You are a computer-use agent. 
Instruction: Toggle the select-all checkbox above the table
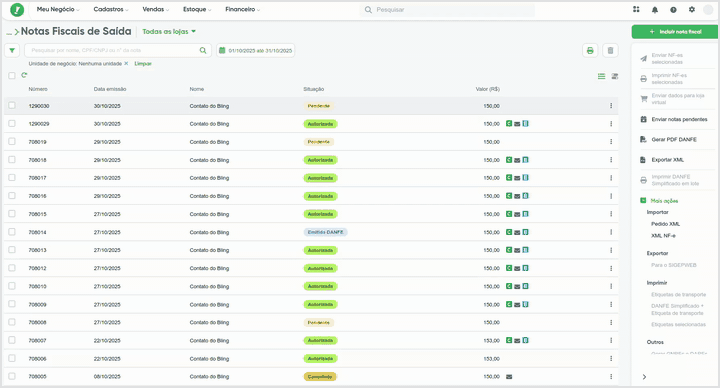tap(12, 75)
